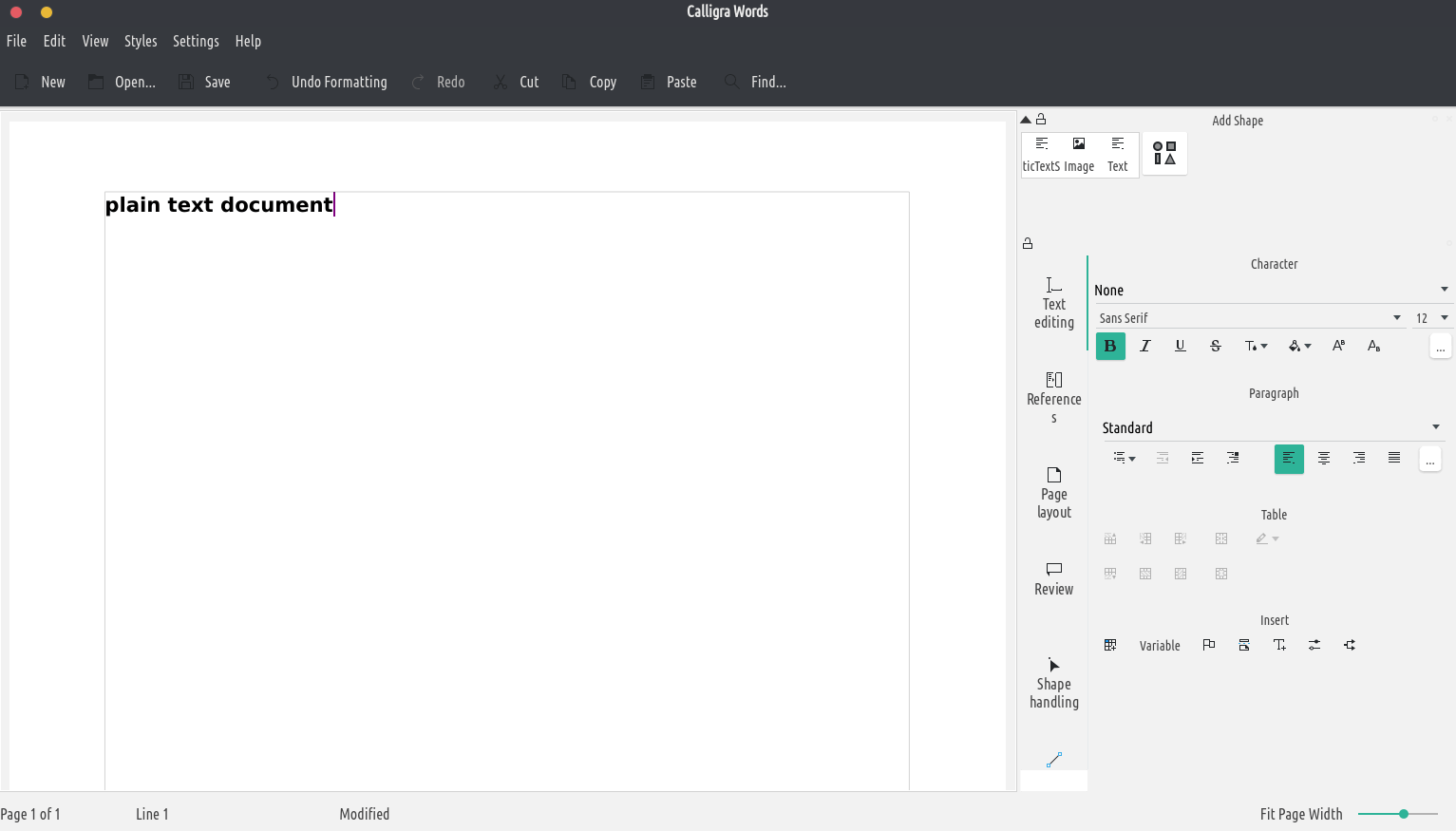
Task: Toggle bold formatting off
Action: [1110, 346]
